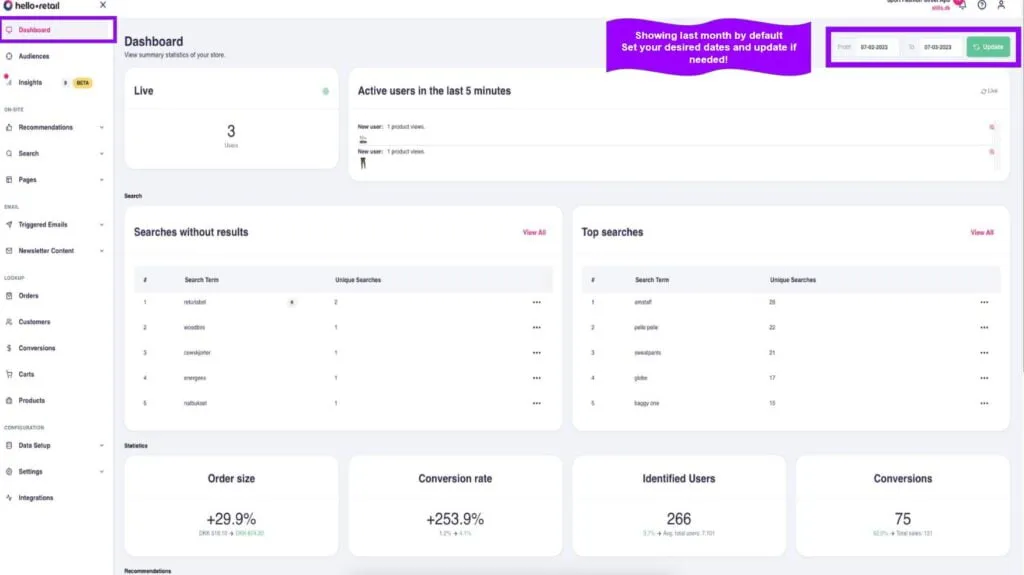Screen dimensions: 1024x575
Task: Open the three-dot menu for amstaff search
Action: tap(984, 302)
